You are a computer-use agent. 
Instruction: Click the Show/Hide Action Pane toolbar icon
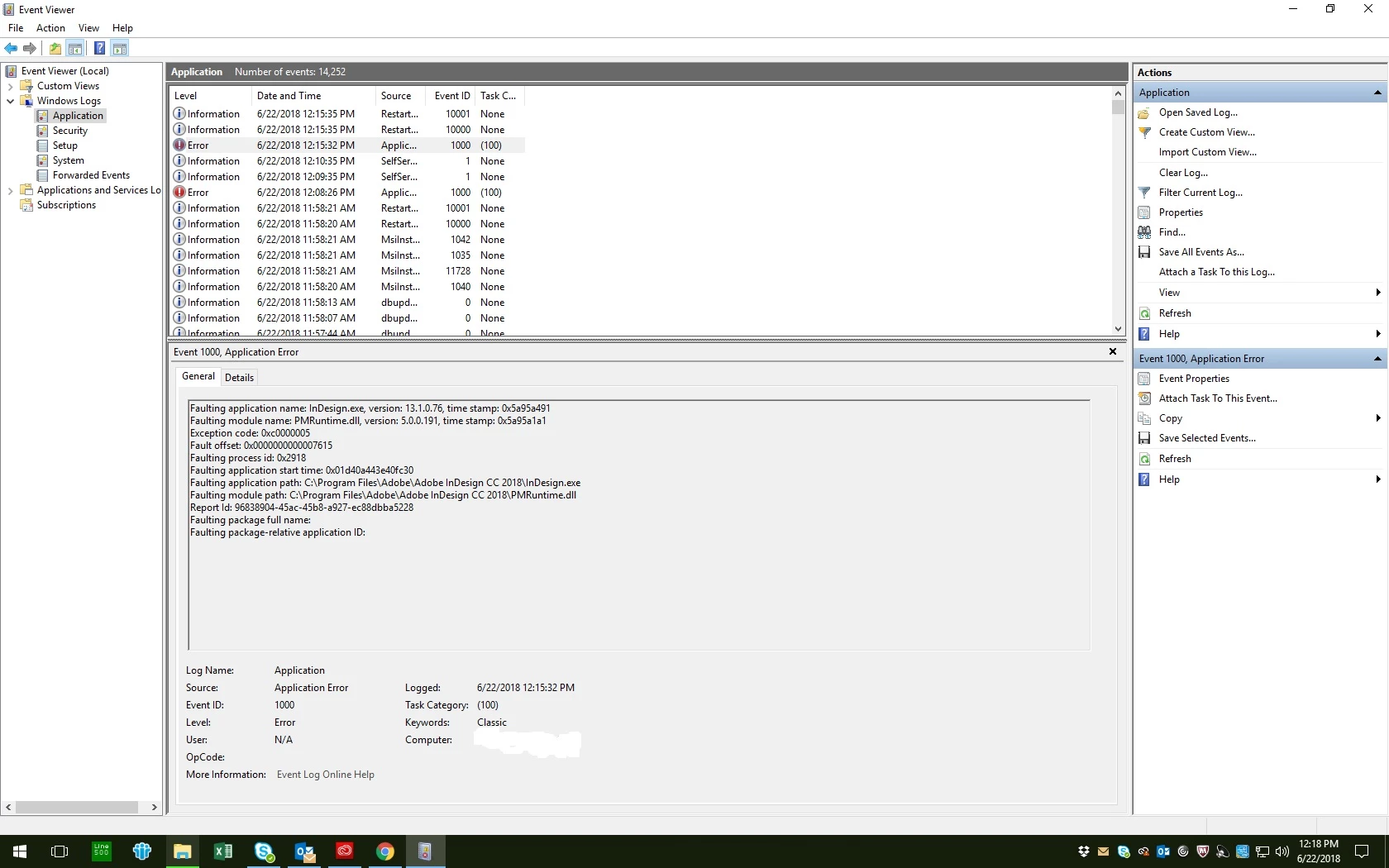(x=120, y=48)
